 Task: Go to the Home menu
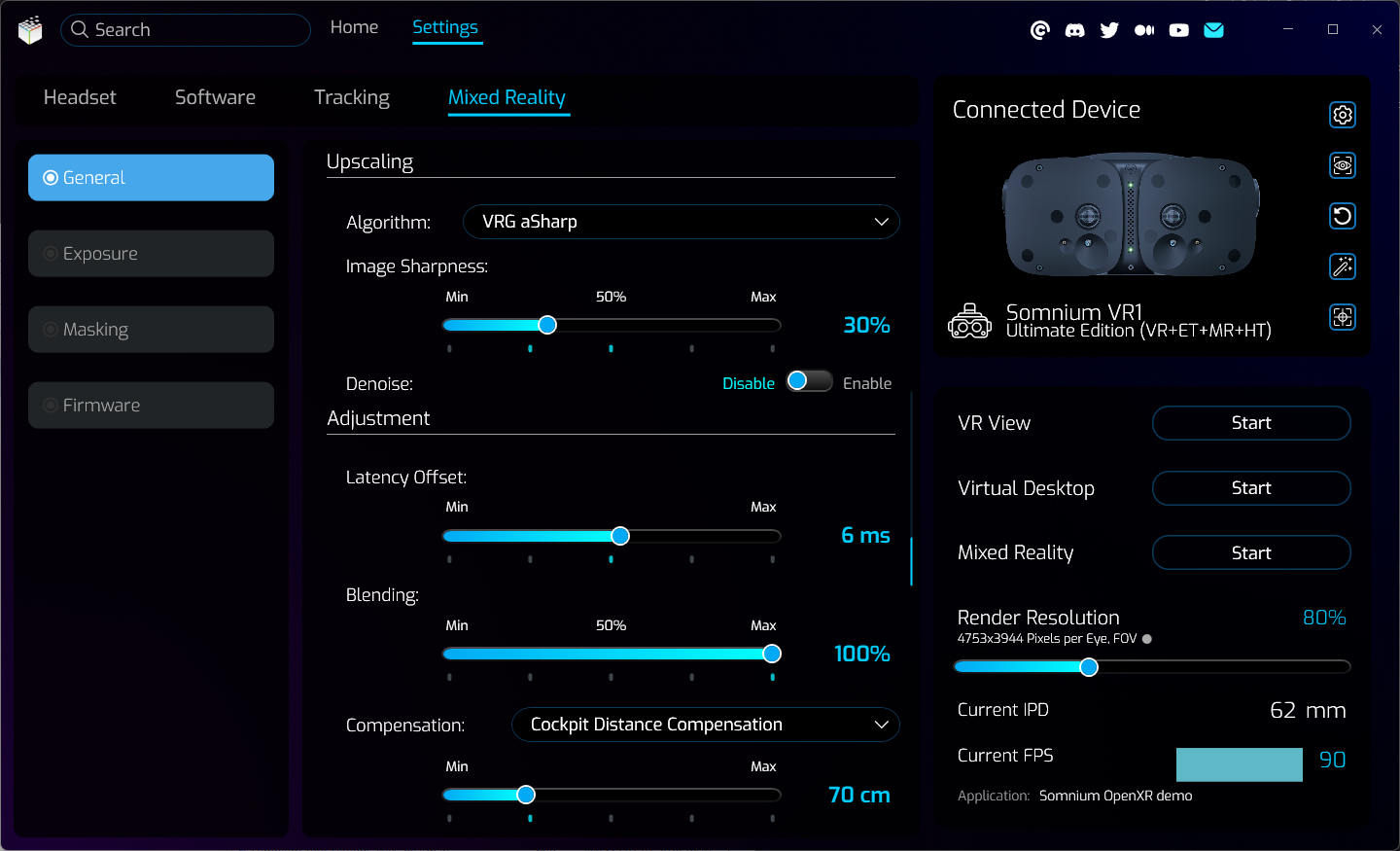354,27
